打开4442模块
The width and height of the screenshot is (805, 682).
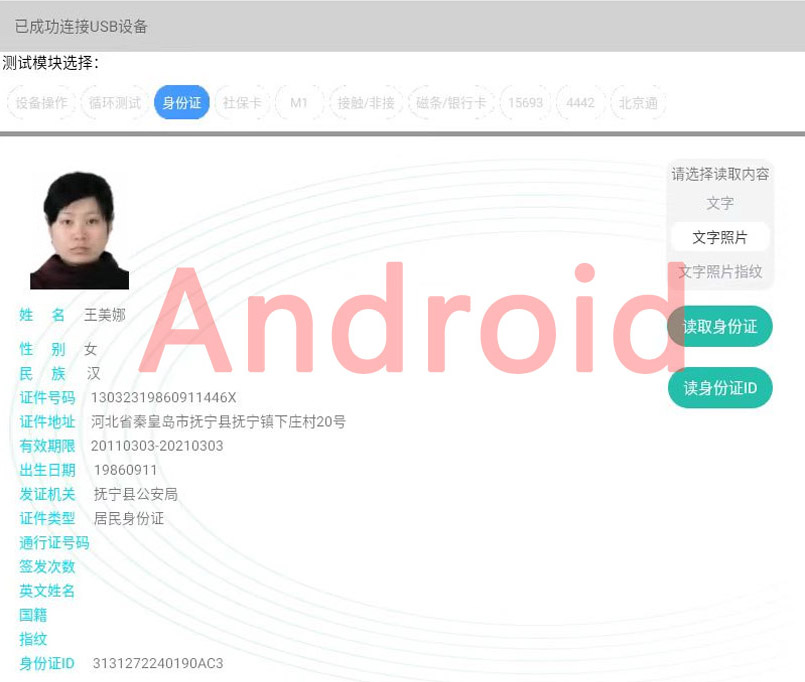point(579,103)
